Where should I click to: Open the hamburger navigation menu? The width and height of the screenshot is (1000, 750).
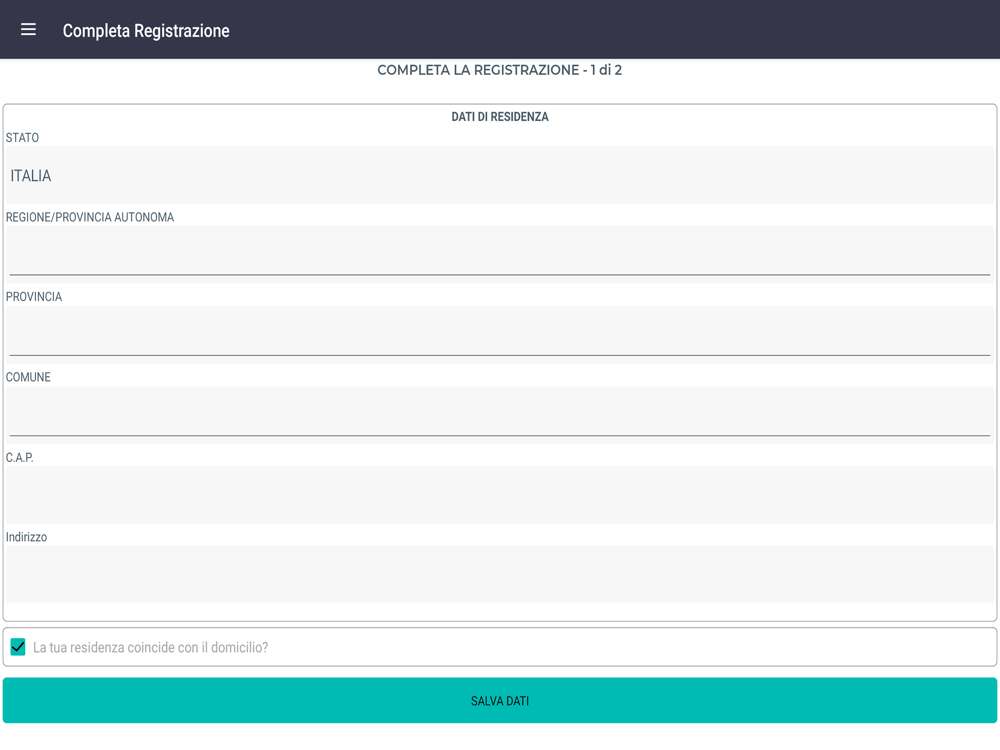pyautogui.click(x=28, y=29)
